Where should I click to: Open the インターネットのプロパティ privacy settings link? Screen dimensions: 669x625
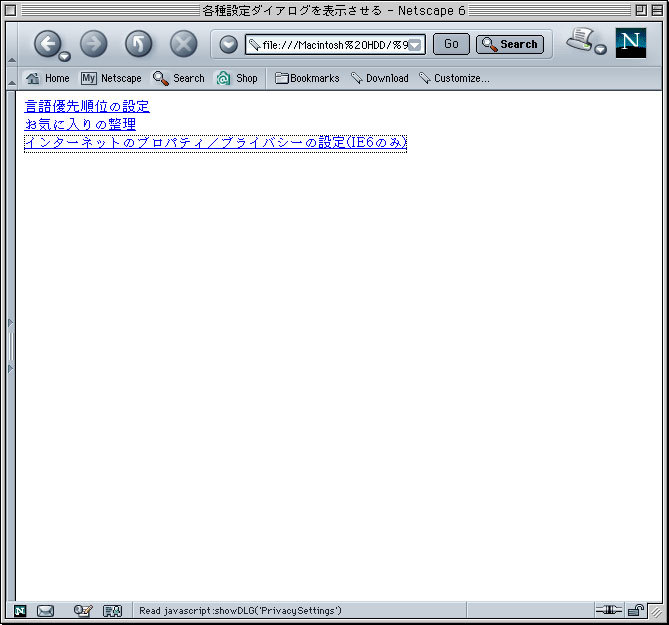(x=215, y=142)
